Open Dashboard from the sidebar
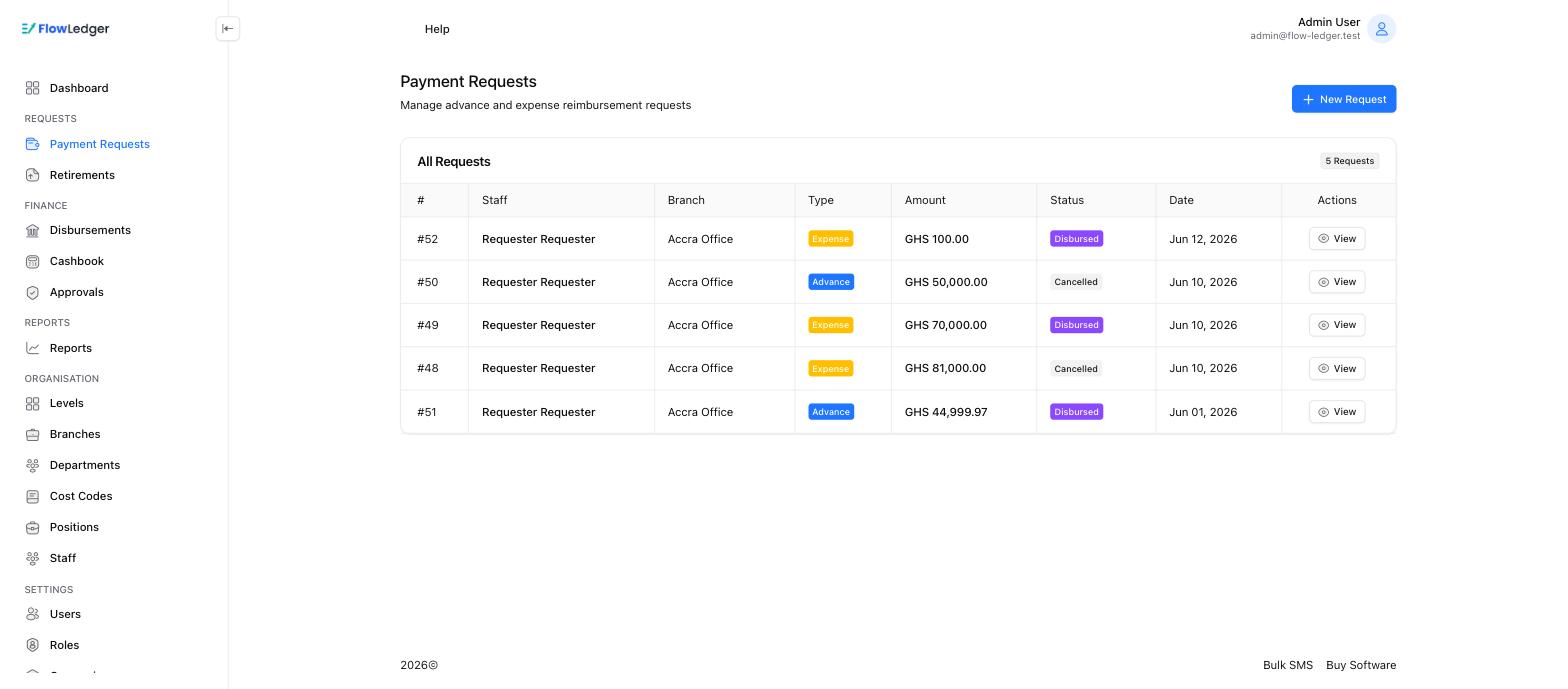 (79, 88)
